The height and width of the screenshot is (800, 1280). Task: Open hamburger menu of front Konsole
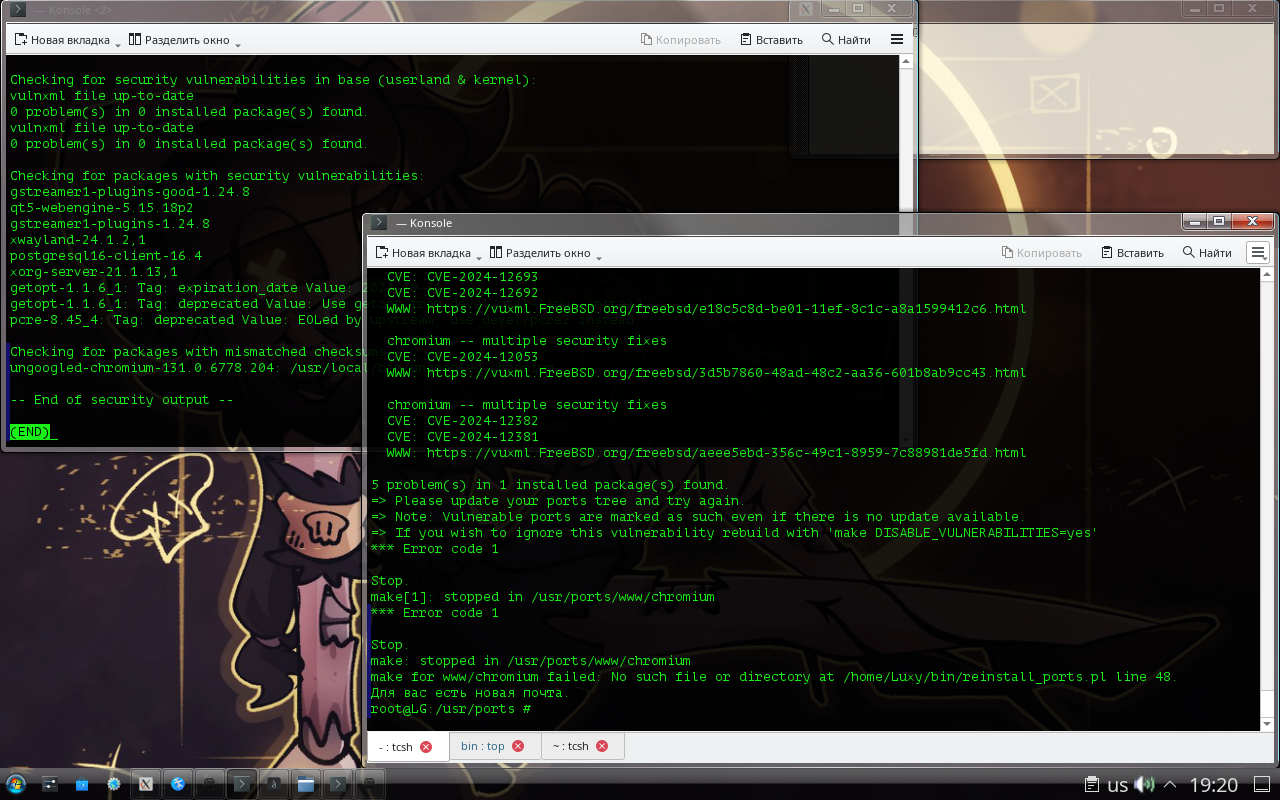point(1258,252)
